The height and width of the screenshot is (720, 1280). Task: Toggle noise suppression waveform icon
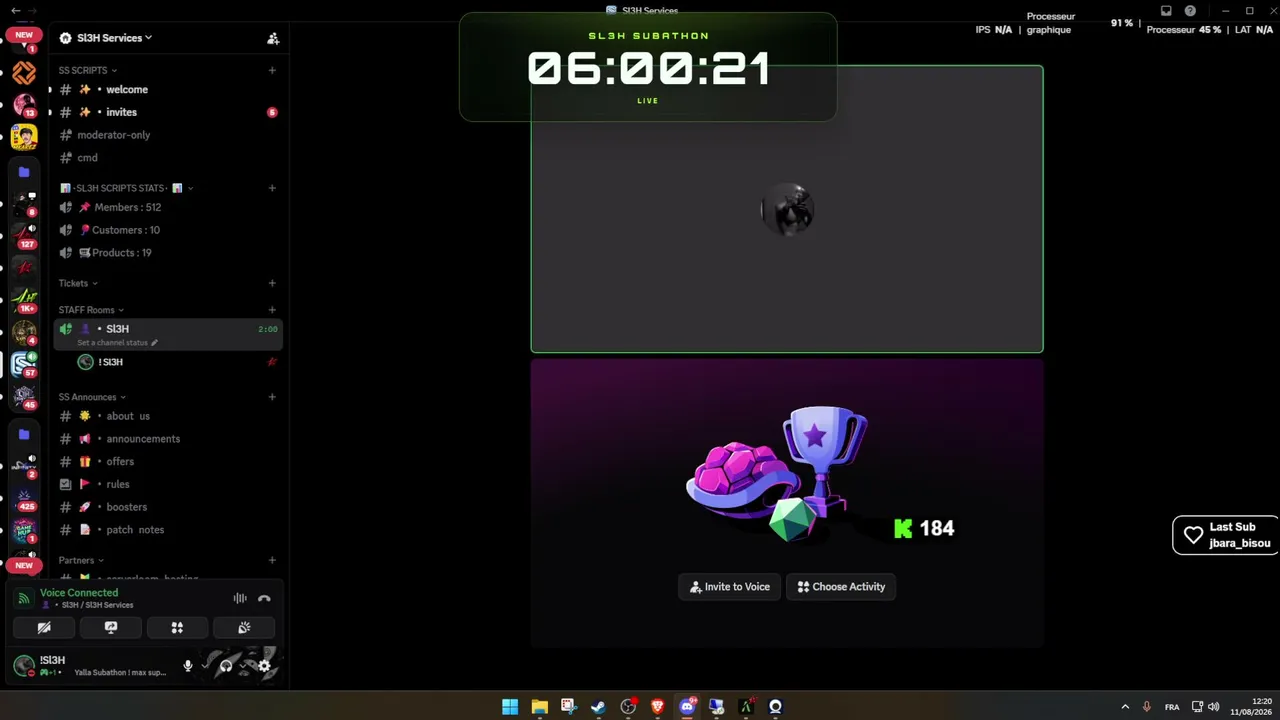coord(240,598)
